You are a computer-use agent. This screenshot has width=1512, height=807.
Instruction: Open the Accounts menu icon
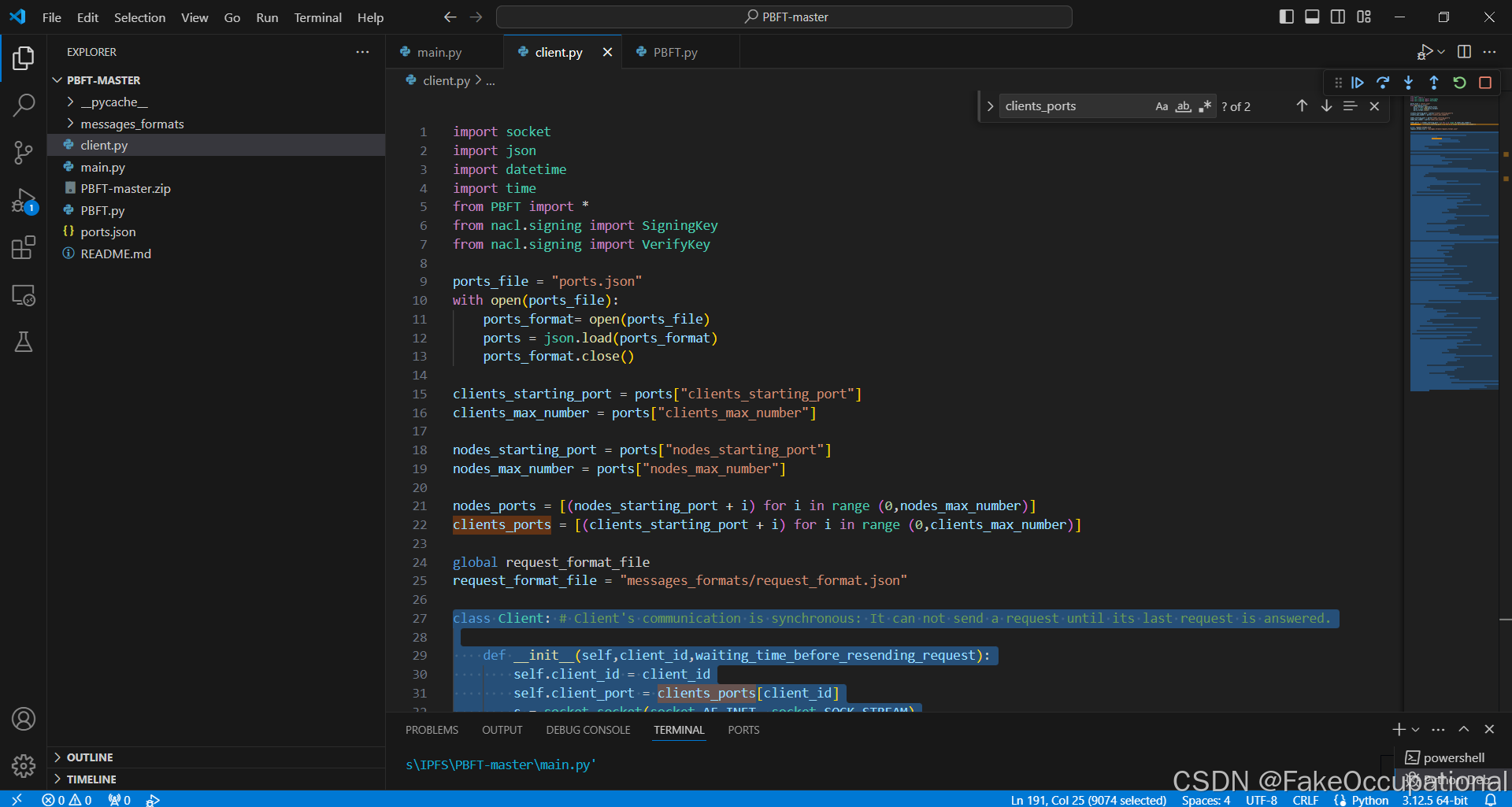tap(24, 719)
